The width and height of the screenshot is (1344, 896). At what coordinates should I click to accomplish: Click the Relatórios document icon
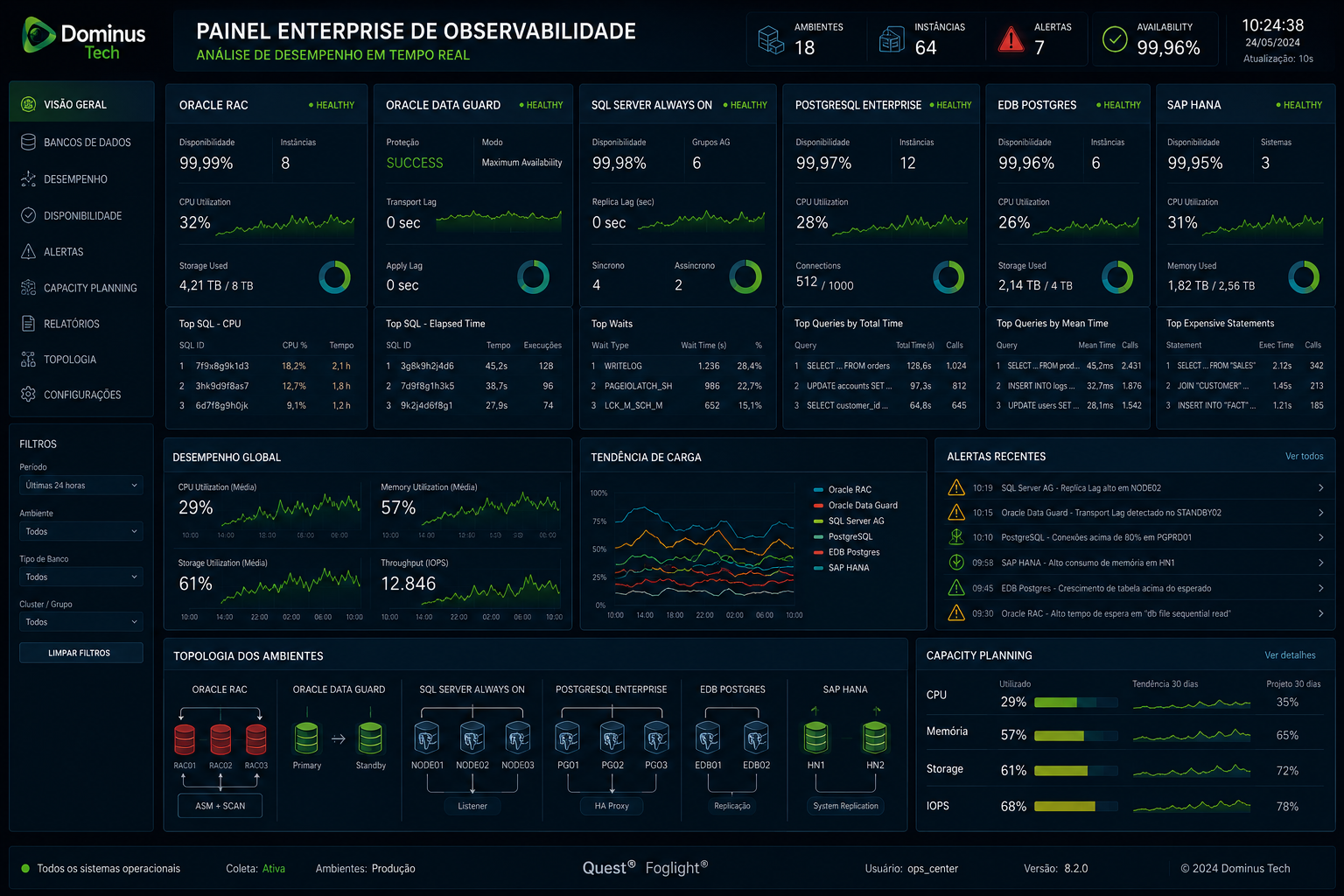[28, 323]
